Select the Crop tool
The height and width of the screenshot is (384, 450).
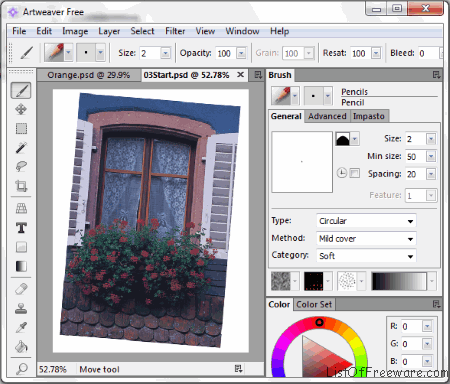coord(21,185)
